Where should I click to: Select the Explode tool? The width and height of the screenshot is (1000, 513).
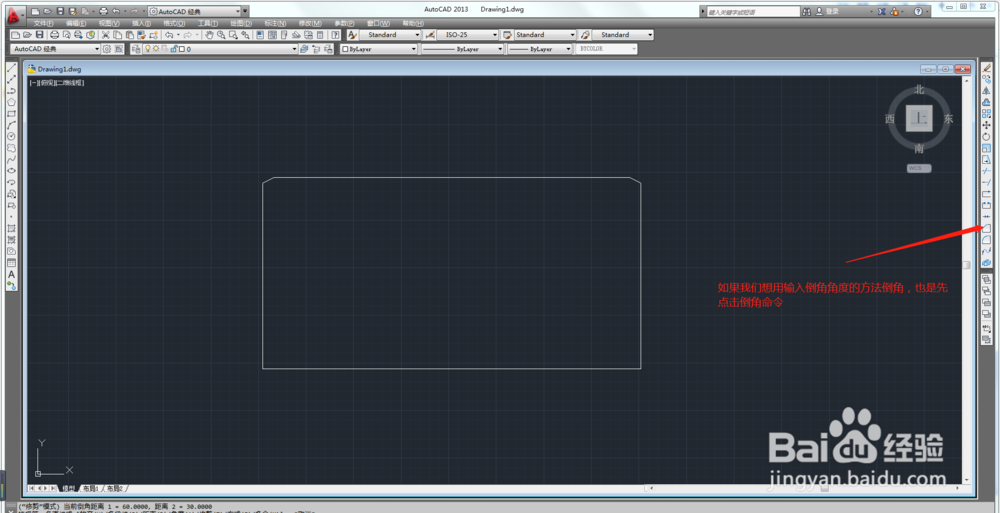(x=987, y=263)
